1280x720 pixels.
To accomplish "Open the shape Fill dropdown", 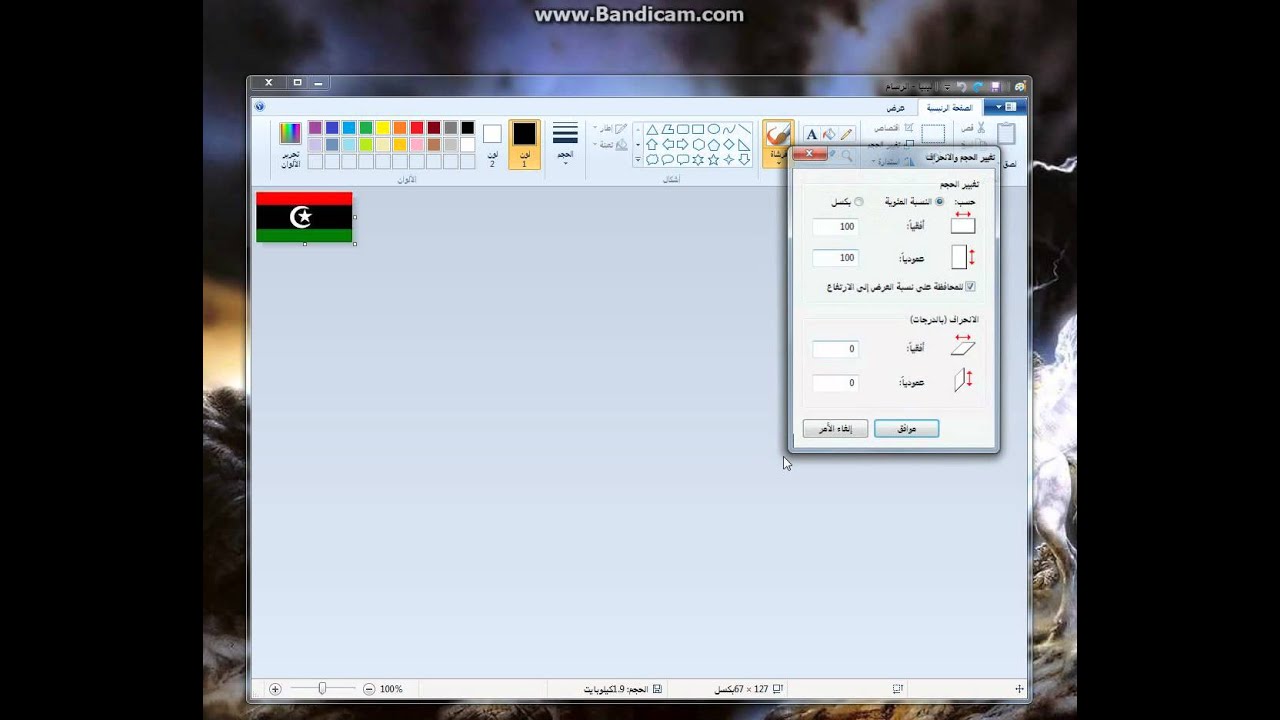I will (610, 145).
